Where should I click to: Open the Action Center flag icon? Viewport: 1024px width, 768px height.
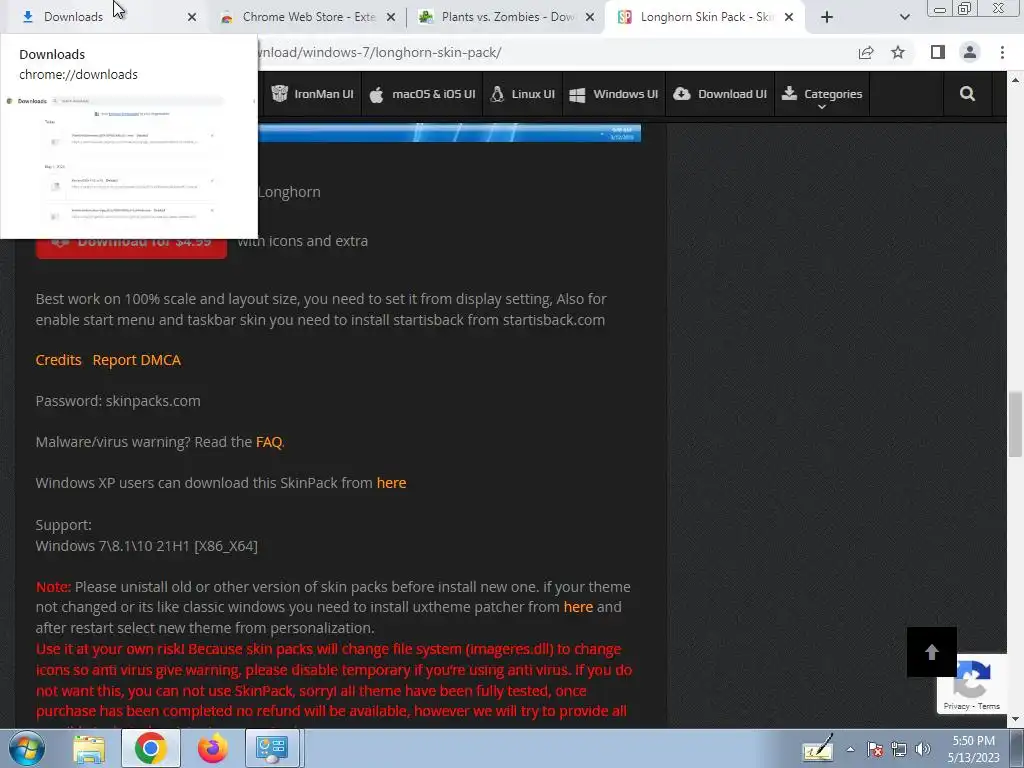click(875, 749)
